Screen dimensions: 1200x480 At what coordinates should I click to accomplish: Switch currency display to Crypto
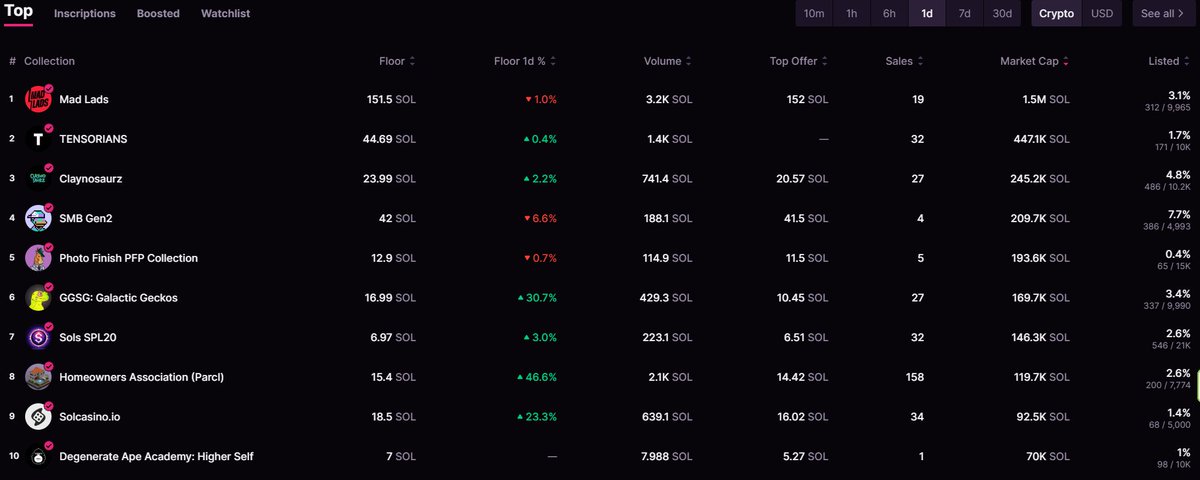click(1056, 14)
